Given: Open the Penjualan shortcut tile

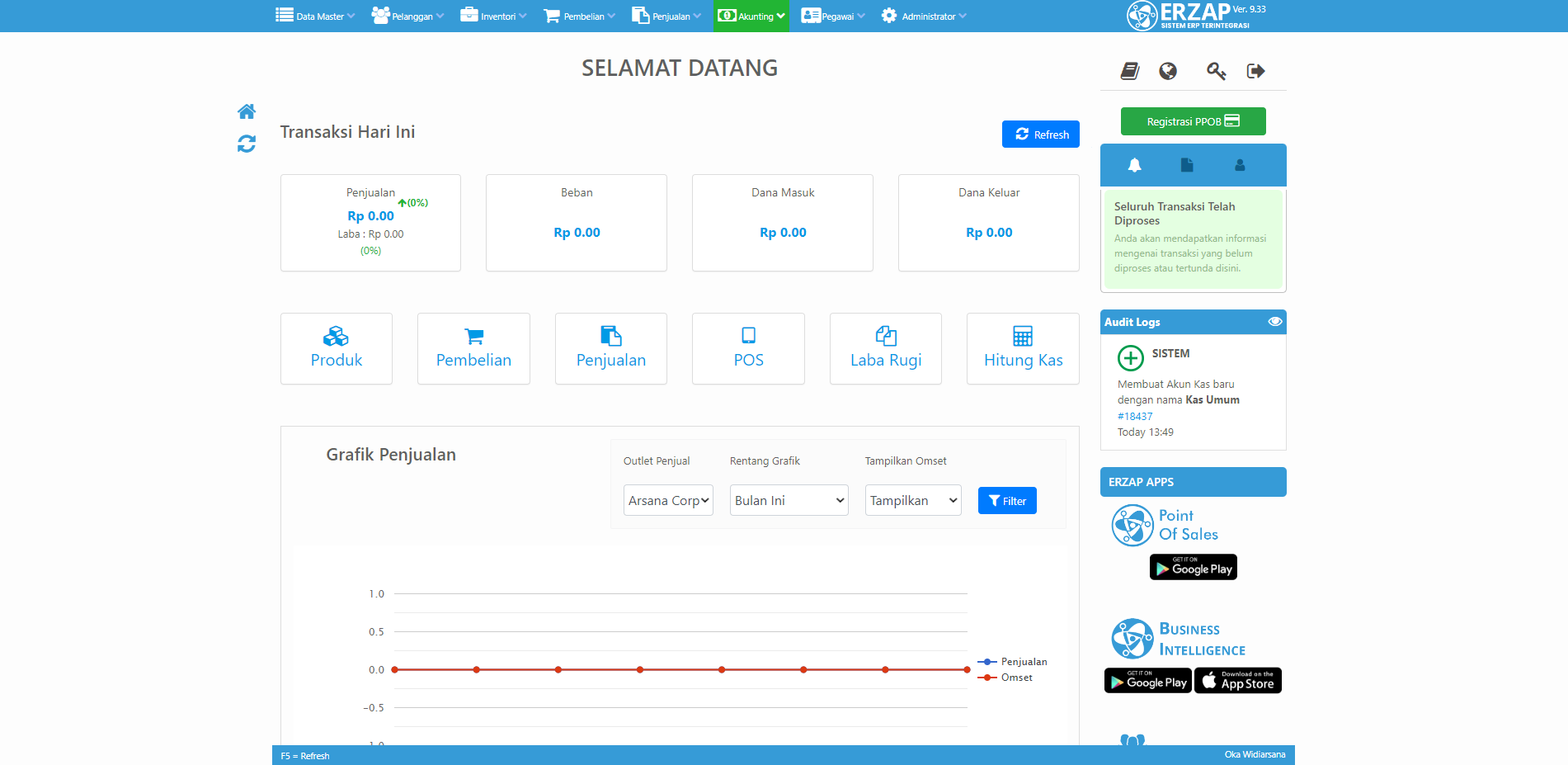Looking at the screenshot, I should (x=611, y=348).
